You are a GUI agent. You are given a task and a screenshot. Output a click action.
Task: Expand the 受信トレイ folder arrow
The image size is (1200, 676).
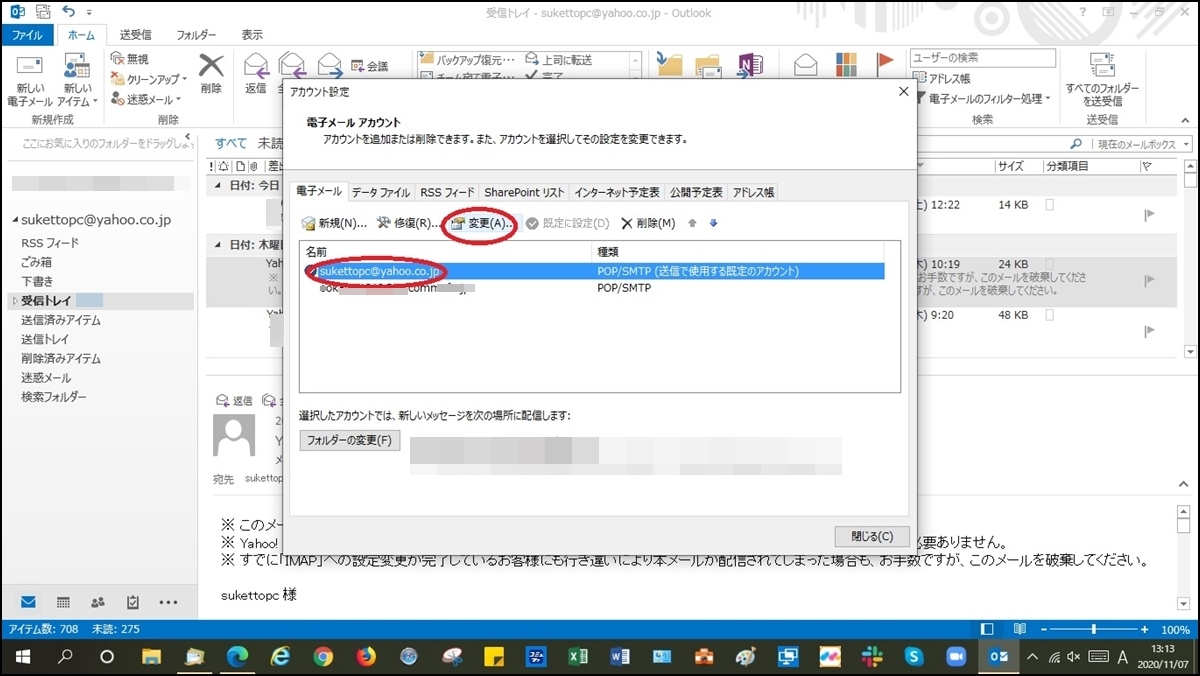14,301
